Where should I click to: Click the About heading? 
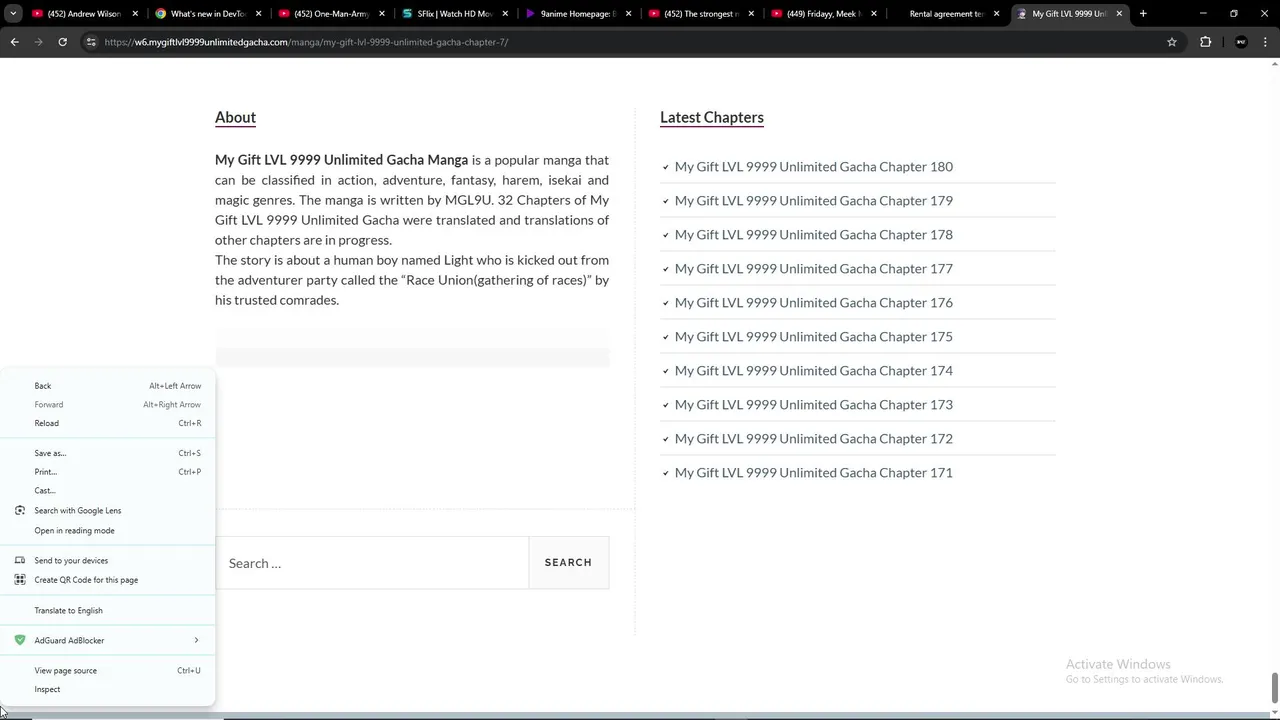235,117
